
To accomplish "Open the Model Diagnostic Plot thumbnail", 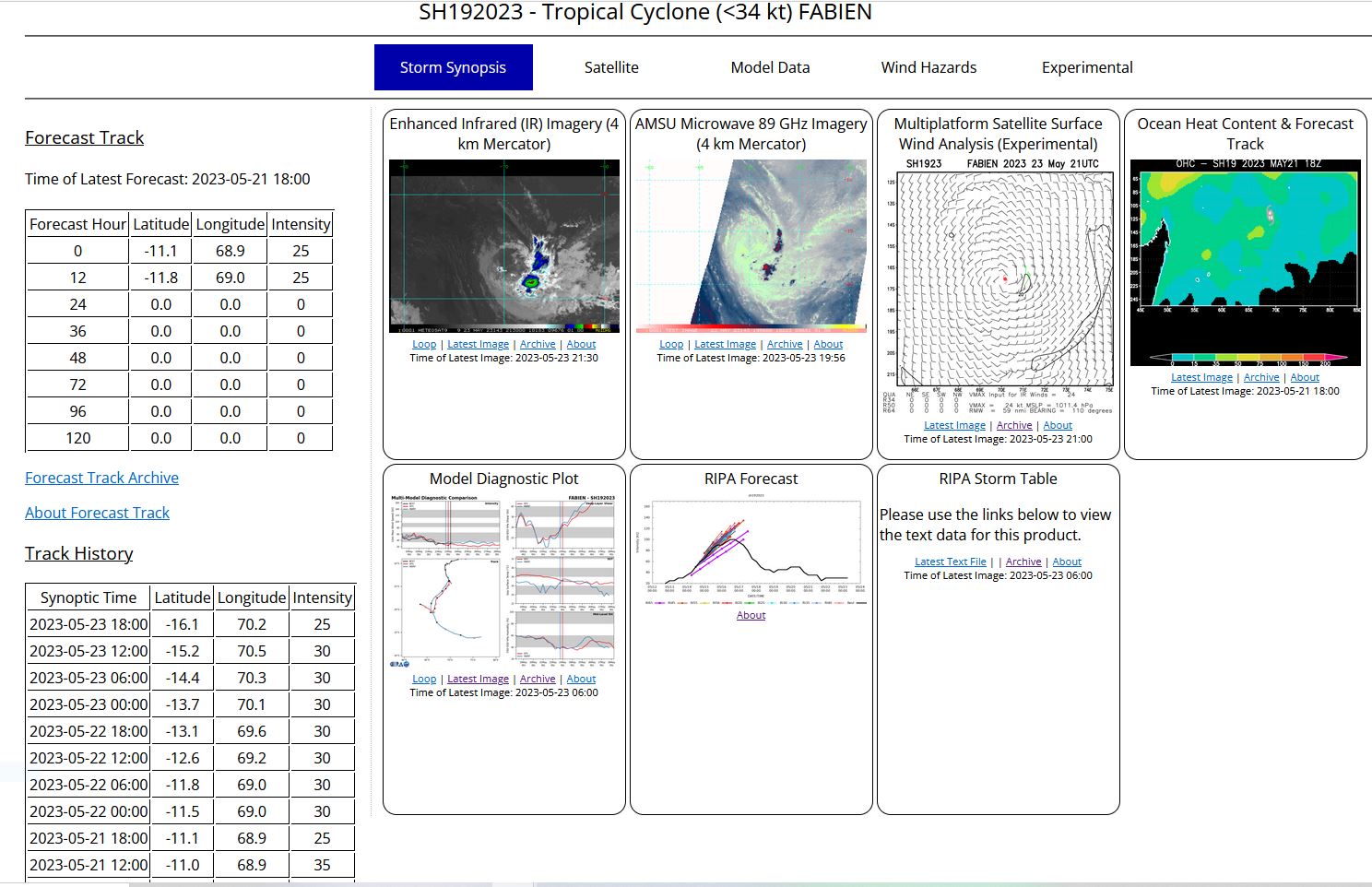I will coord(503,580).
